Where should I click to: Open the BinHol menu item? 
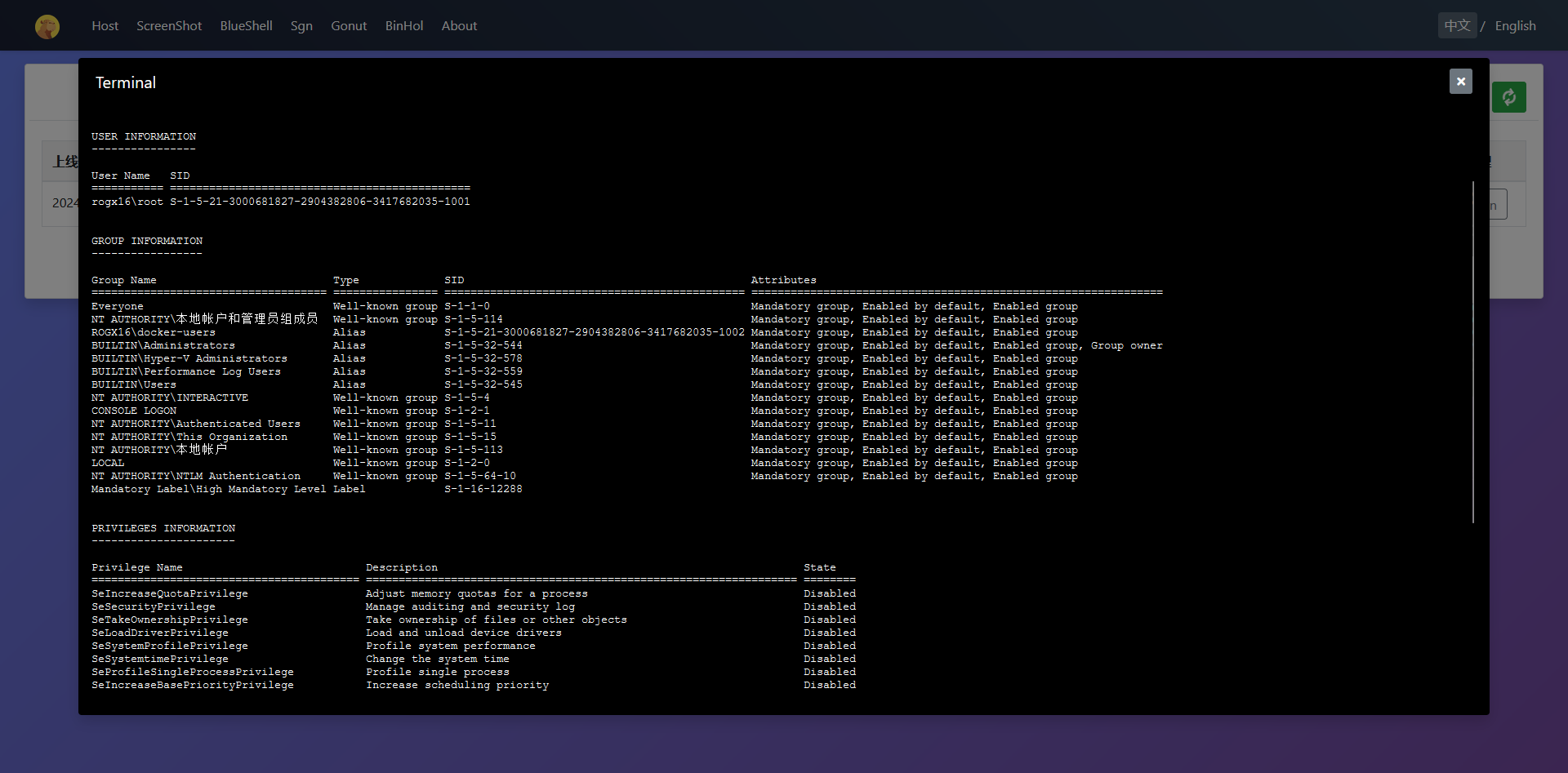pos(404,26)
